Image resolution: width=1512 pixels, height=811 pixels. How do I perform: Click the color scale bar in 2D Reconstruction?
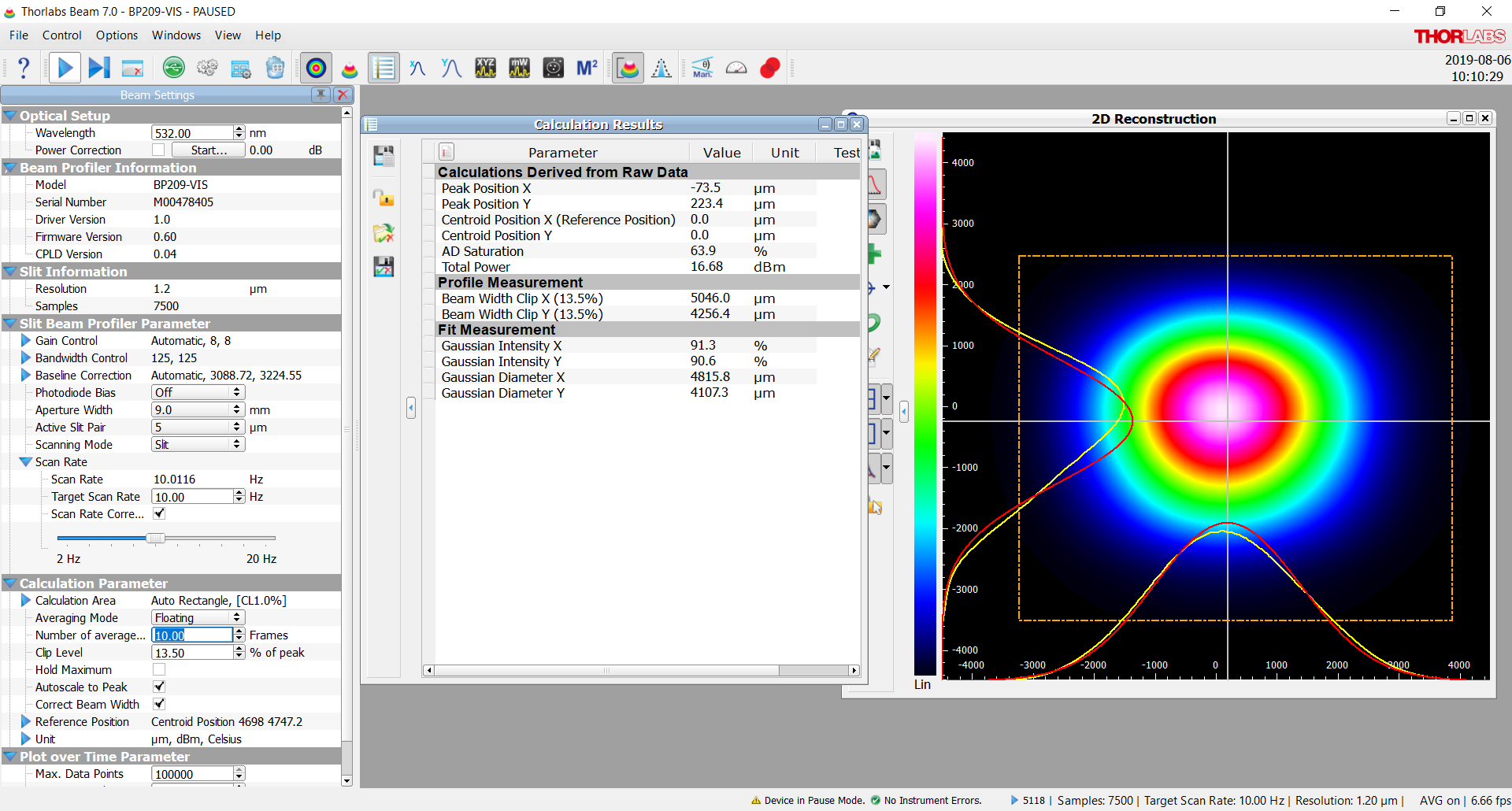[x=927, y=404]
